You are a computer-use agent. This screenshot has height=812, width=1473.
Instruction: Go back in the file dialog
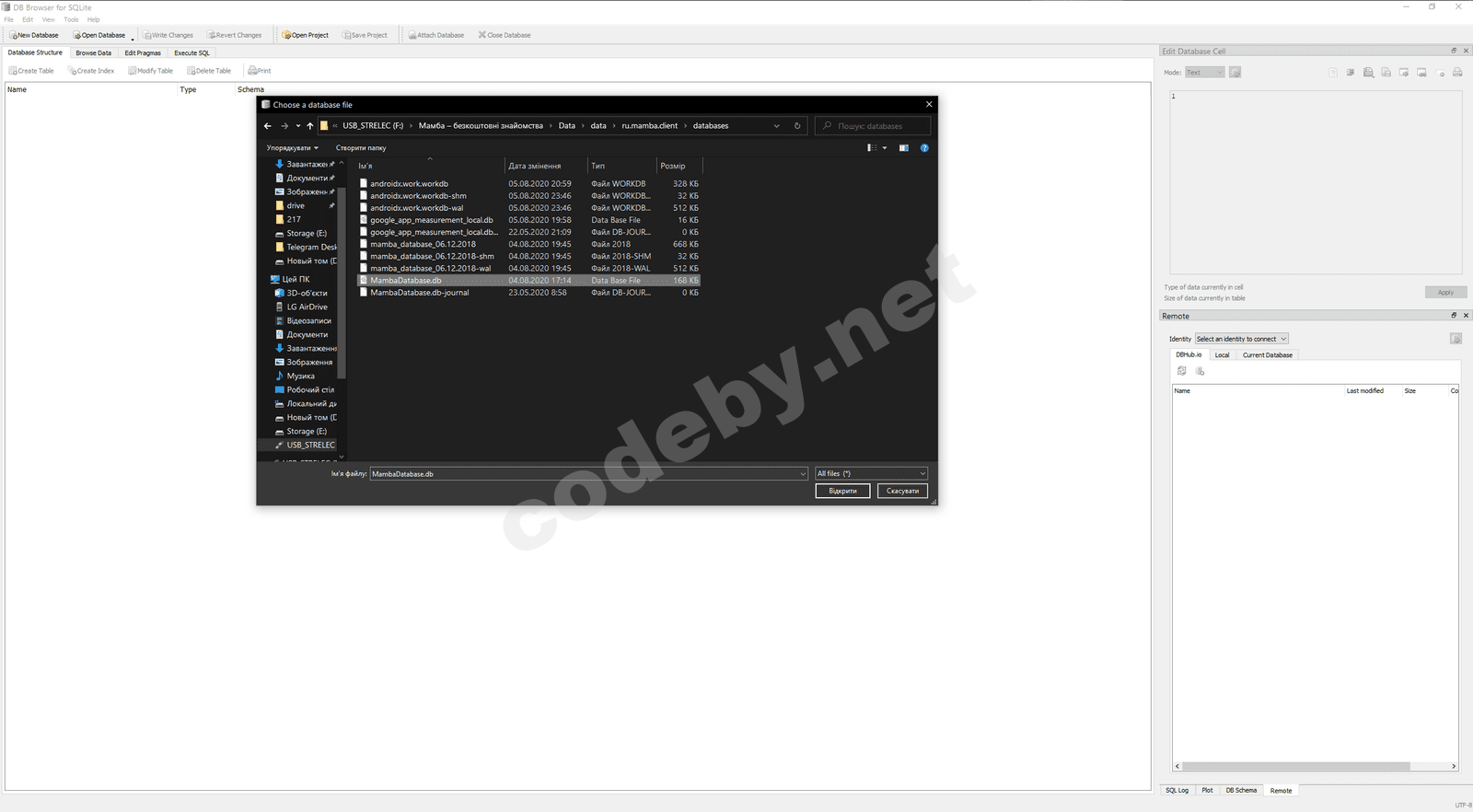[x=267, y=126]
